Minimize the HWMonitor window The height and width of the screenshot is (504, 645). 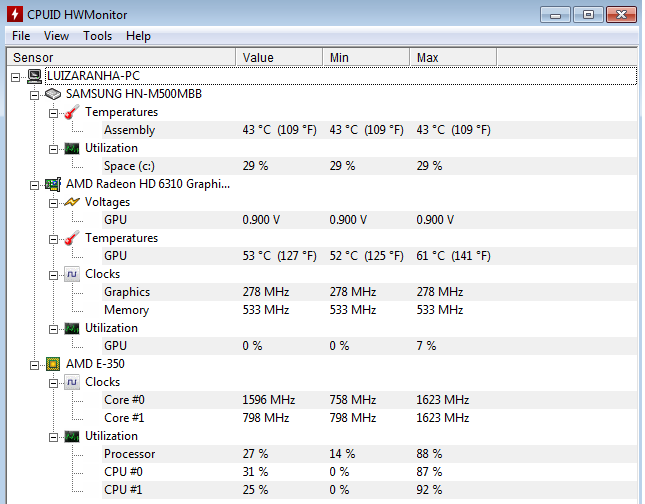click(555, 15)
